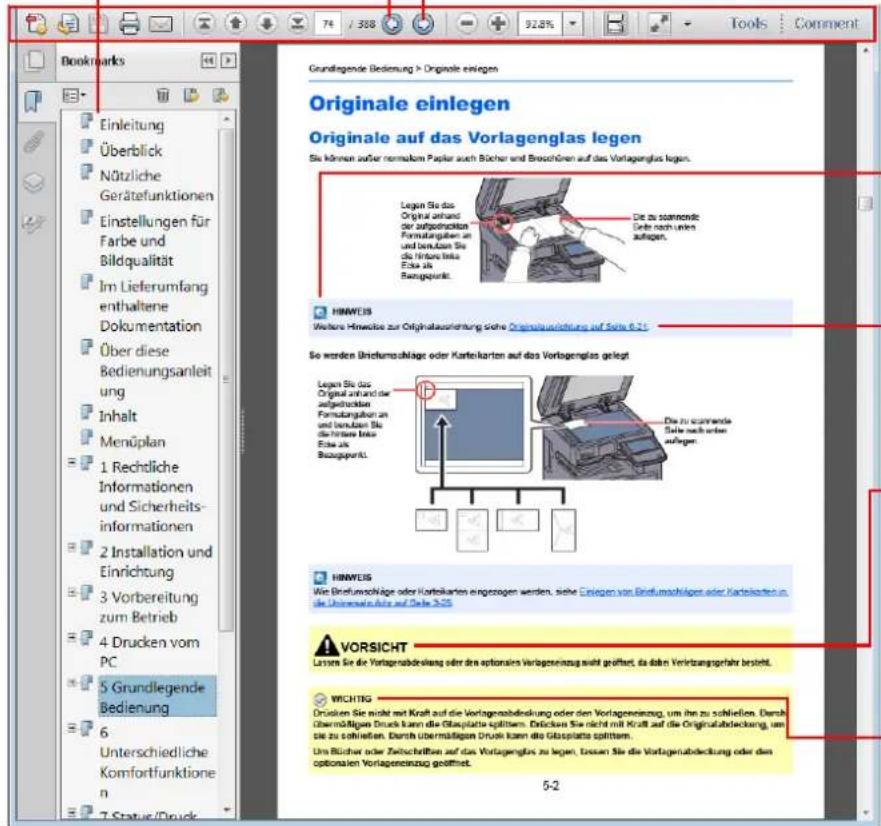Go to next page down arrow
The width and height of the screenshot is (881, 826).
pos(267,24)
